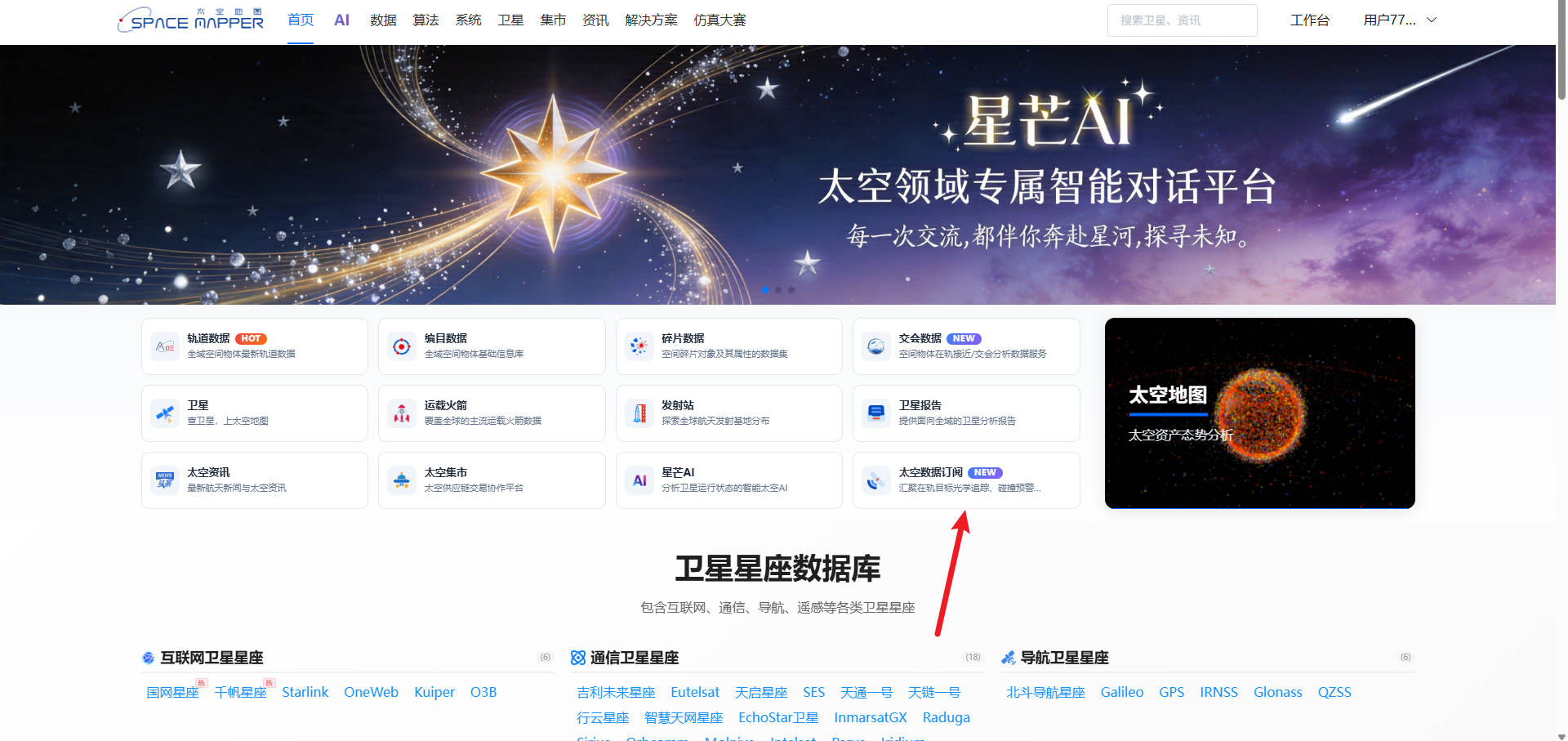
Task: Open the EchoStar卫星 link
Action: tap(778, 718)
